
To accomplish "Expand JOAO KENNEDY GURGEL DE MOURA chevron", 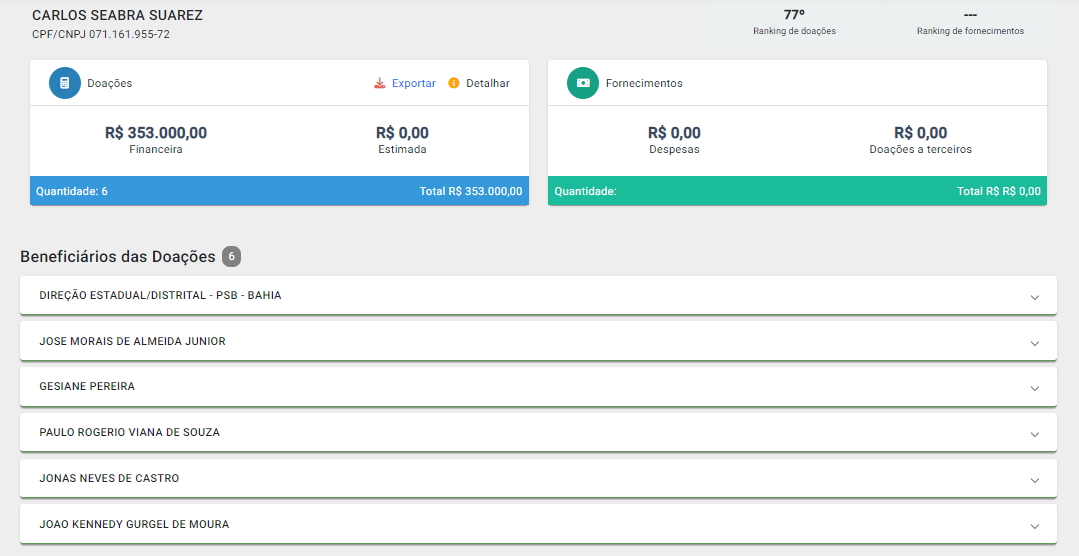I will pos(1034,526).
